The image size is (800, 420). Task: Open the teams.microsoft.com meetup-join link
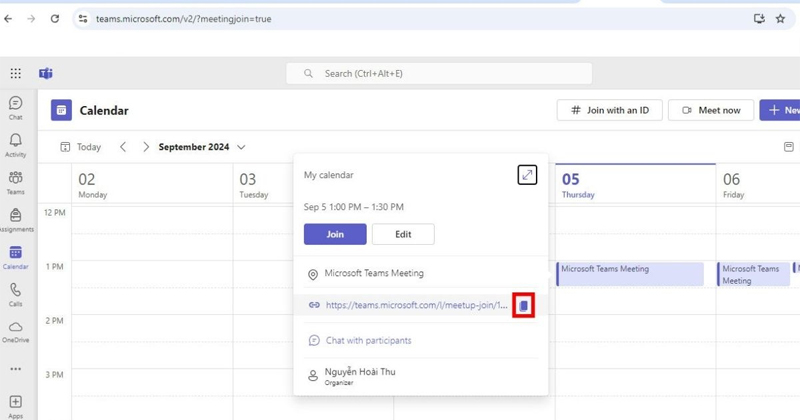point(416,305)
